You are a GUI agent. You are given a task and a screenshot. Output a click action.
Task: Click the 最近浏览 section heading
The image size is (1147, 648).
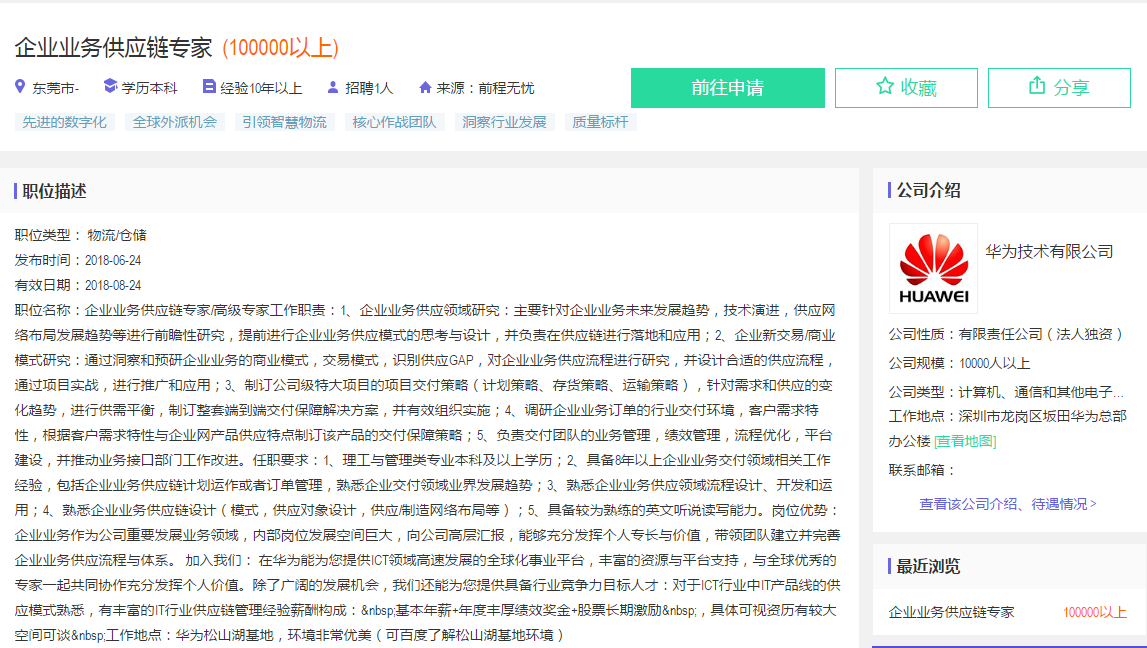tap(929, 566)
